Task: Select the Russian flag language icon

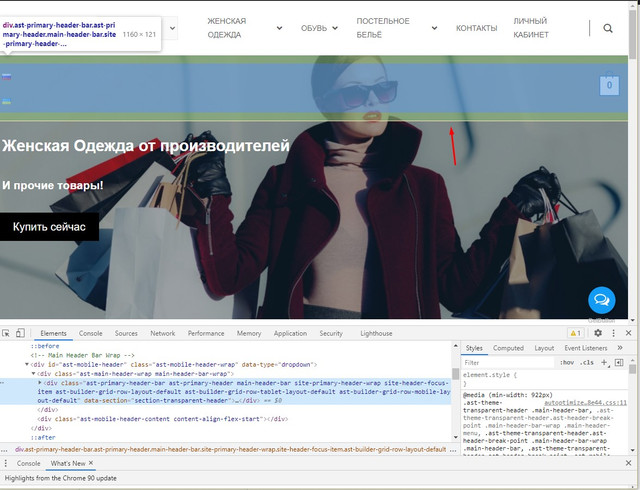Action: pos(6,76)
